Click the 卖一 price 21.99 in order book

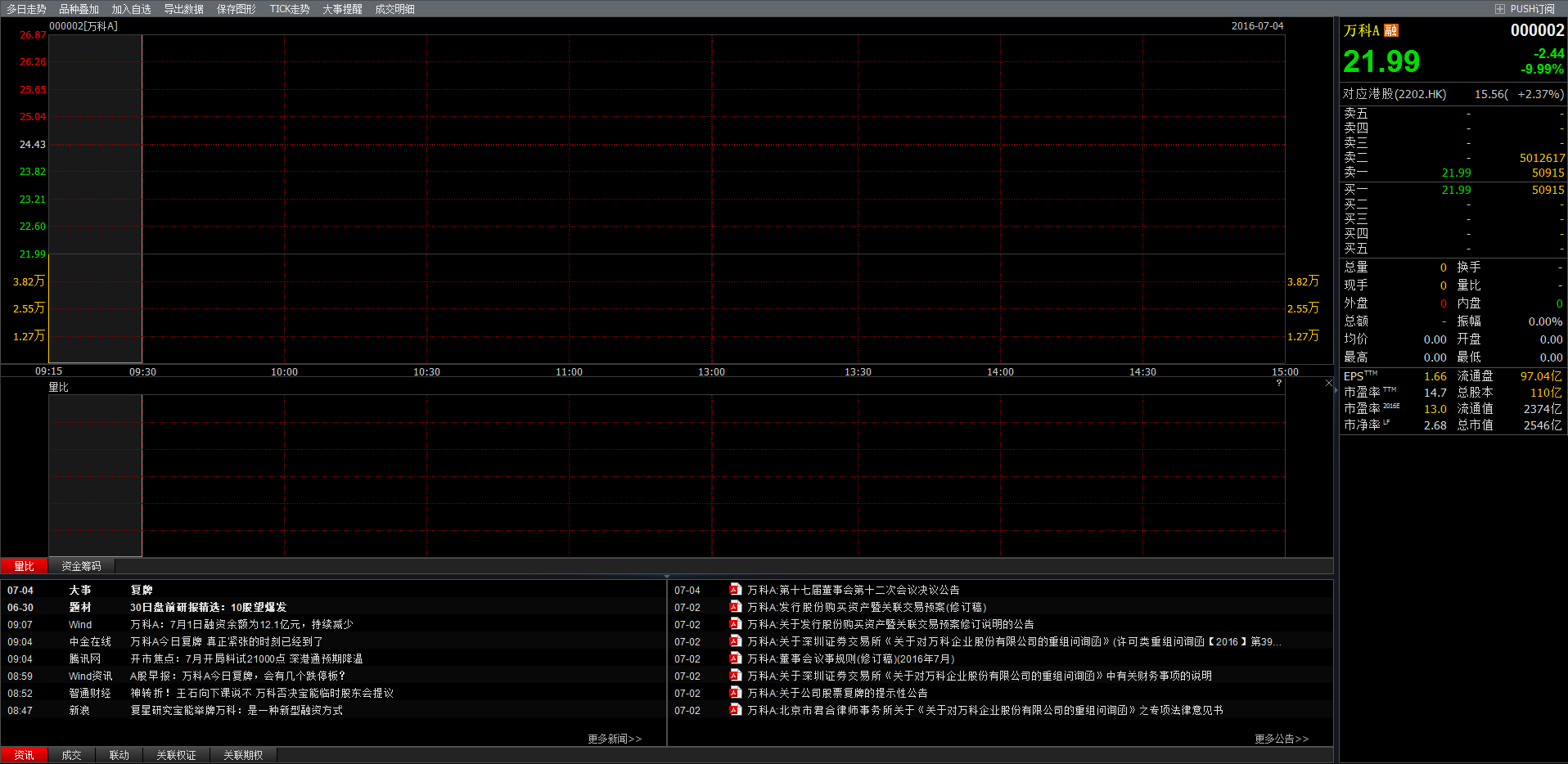(1456, 172)
